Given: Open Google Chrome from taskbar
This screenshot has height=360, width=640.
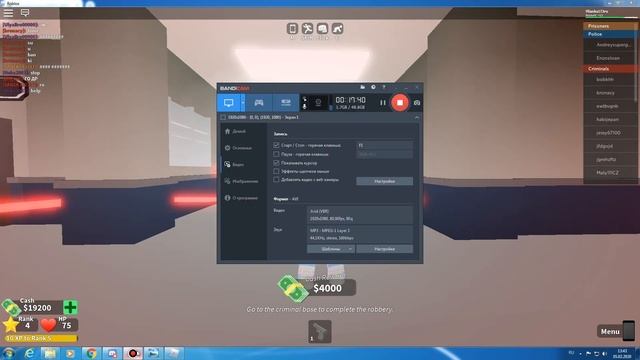Looking at the screenshot, I should point(91,353).
